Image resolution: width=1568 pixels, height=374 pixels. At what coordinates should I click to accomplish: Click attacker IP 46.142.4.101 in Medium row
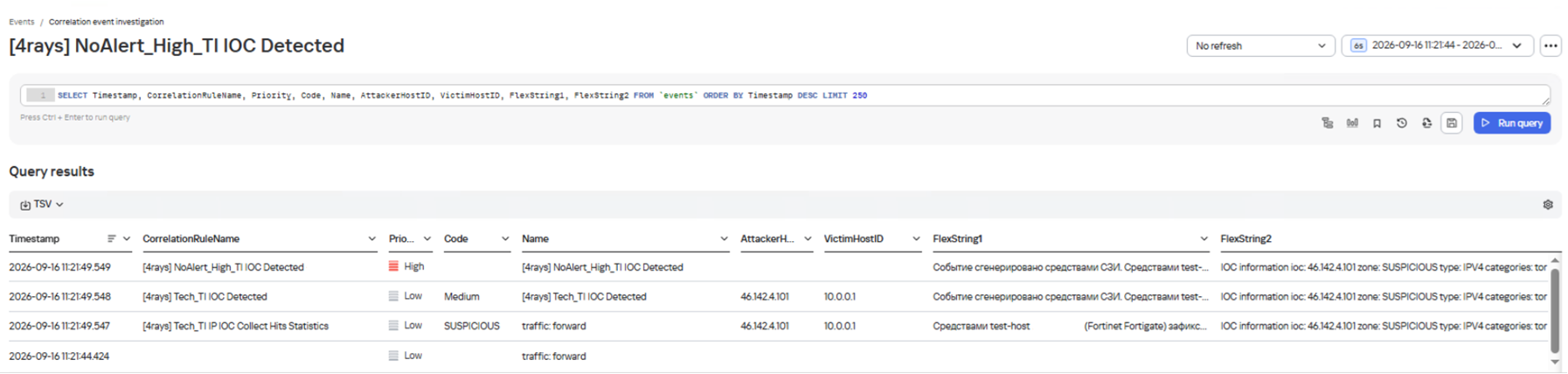click(x=765, y=297)
